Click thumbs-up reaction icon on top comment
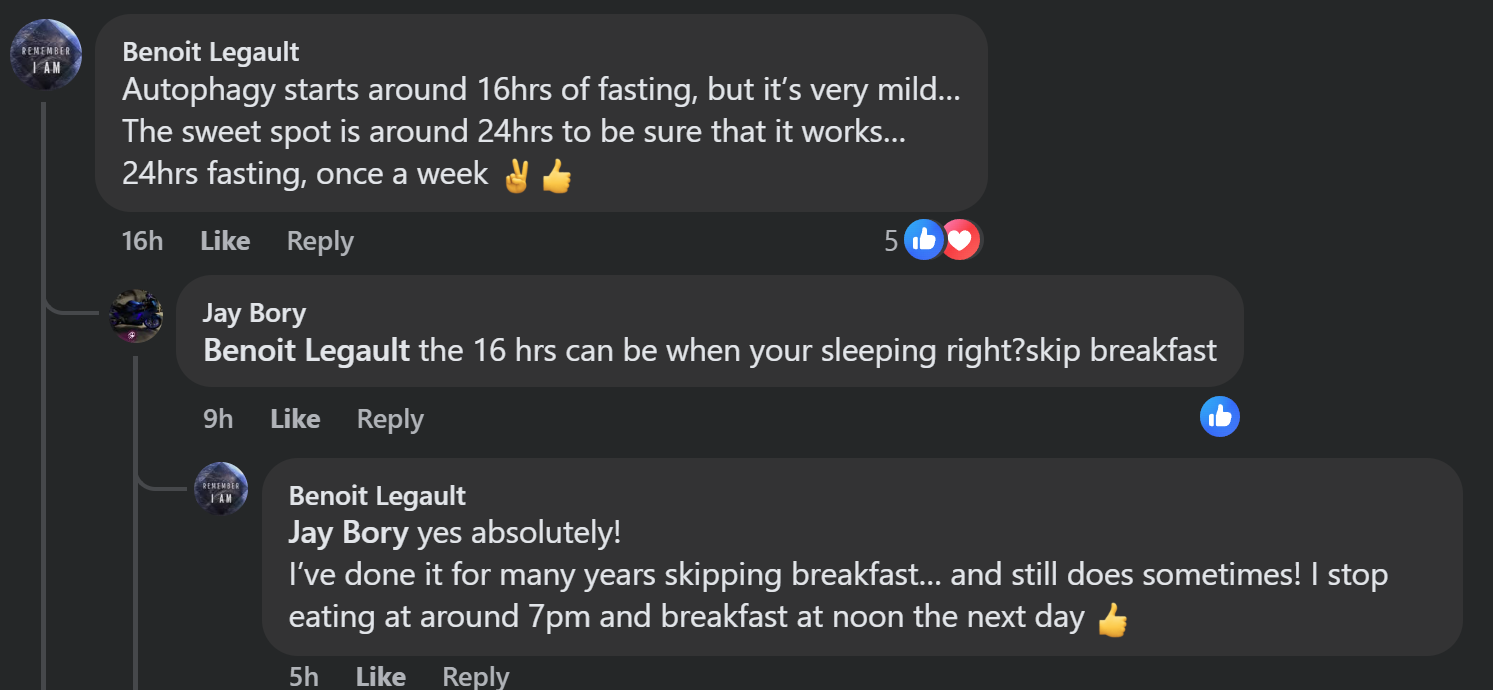The image size is (1493, 690). [923, 240]
